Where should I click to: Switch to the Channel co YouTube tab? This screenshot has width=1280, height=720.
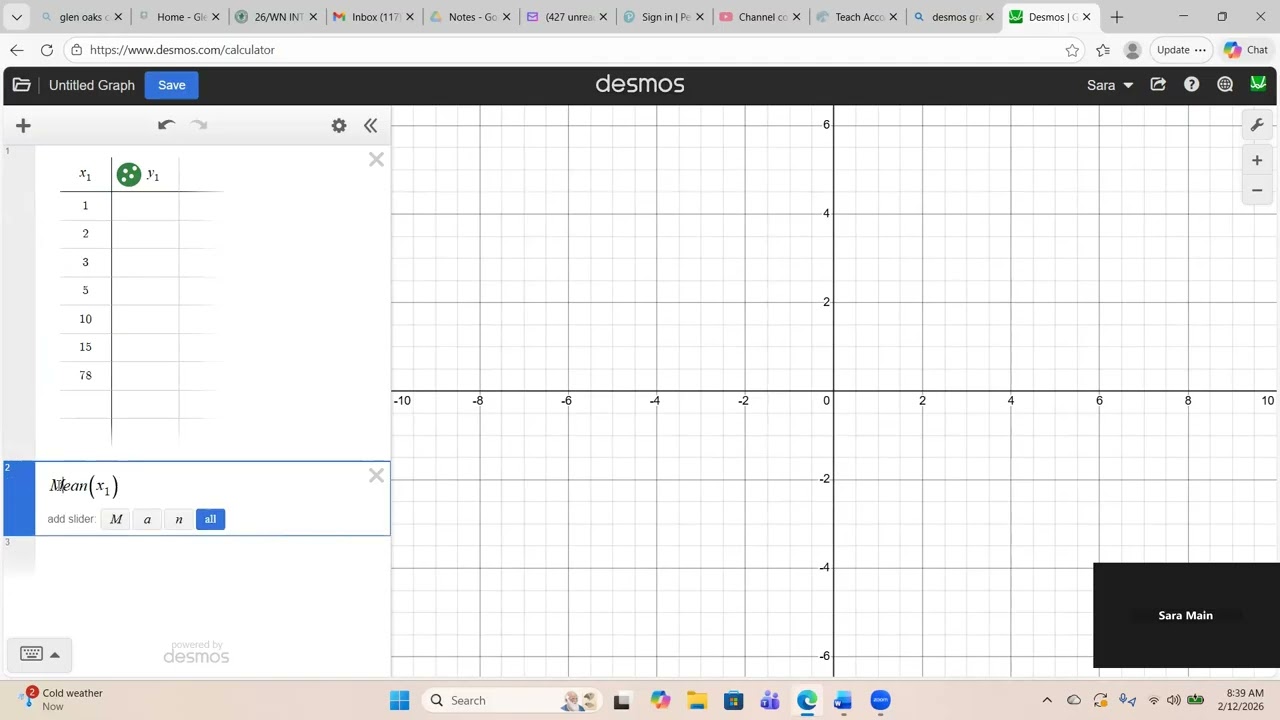pos(759,17)
